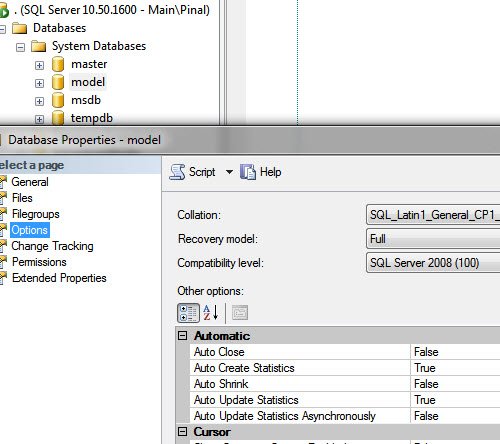The height and width of the screenshot is (444, 500).
Task: Select the System Databases folder label
Action: 99,46
